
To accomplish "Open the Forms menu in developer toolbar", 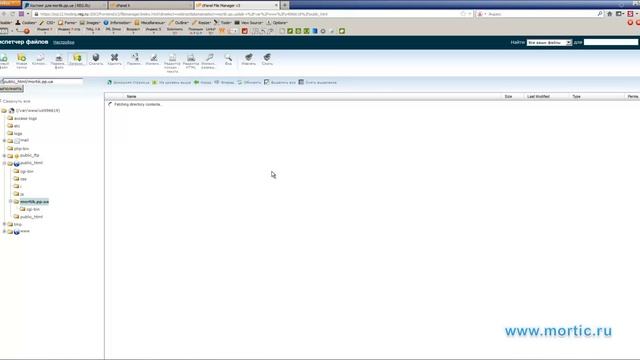I will 67,22.
